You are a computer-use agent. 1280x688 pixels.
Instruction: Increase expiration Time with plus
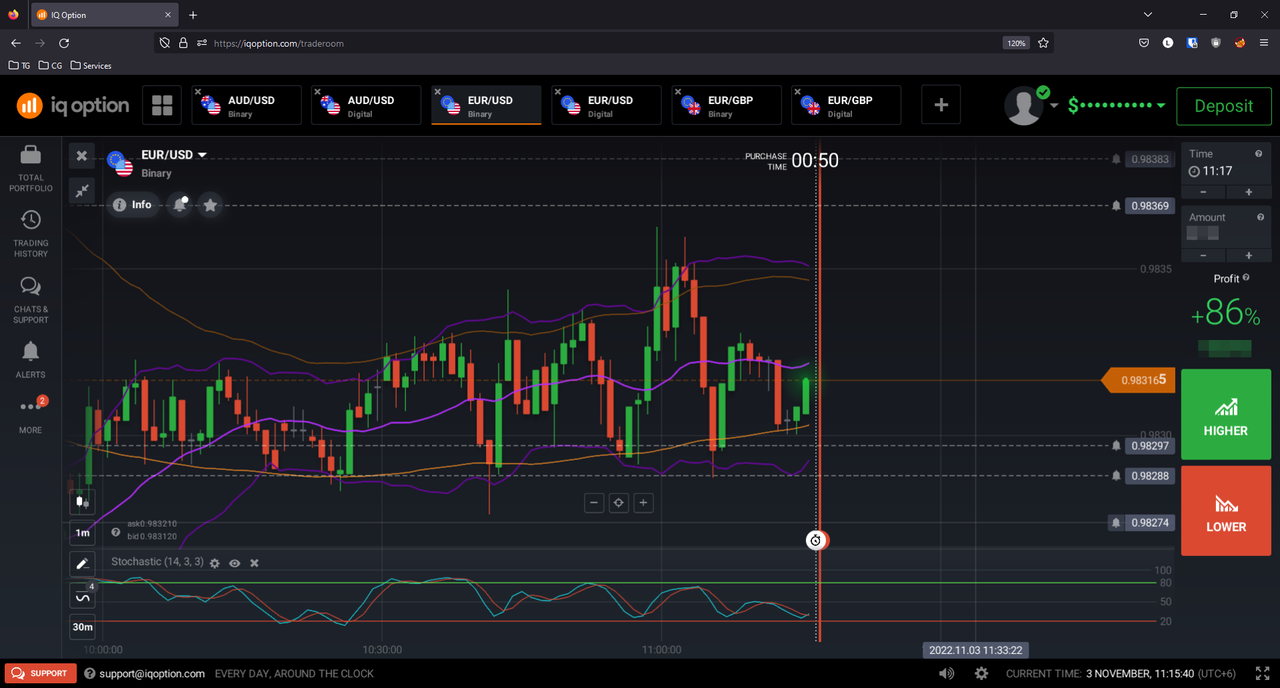(1248, 192)
